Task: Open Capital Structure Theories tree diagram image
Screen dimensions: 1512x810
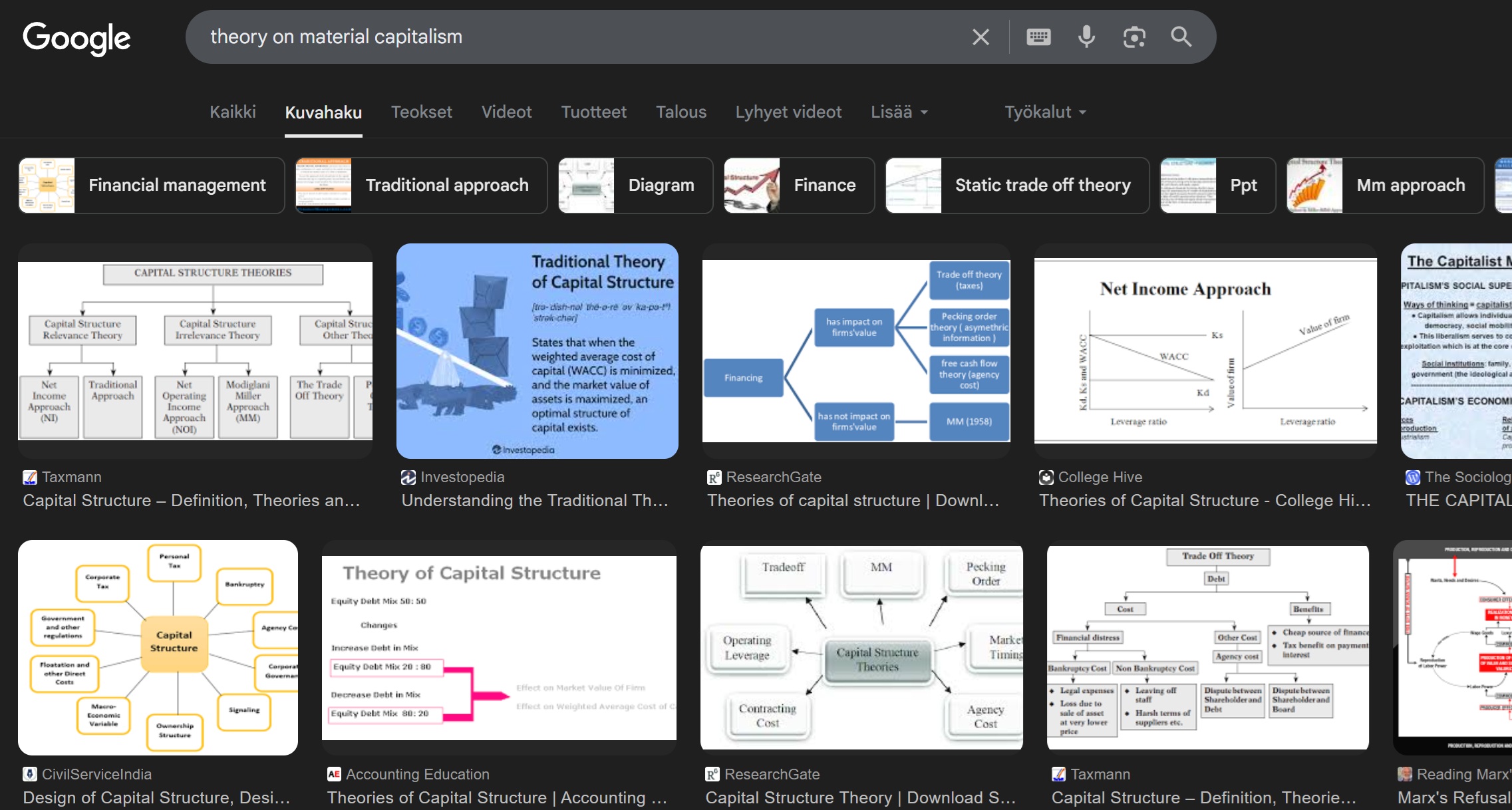Action: pyautogui.click(x=195, y=351)
